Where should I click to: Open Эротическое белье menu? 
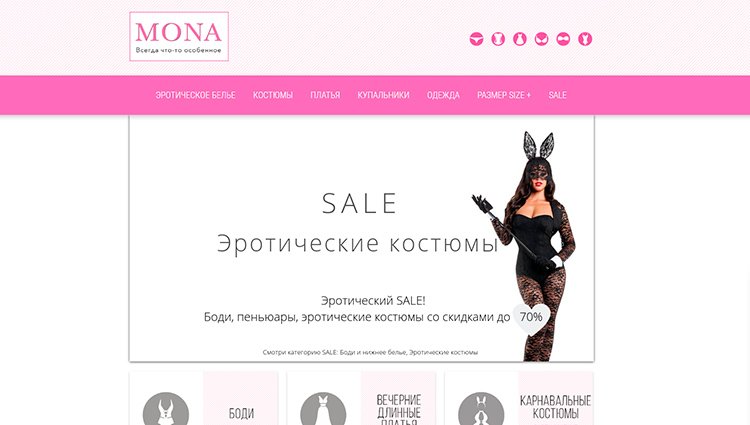pyautogui.click(x=195, y=95)
